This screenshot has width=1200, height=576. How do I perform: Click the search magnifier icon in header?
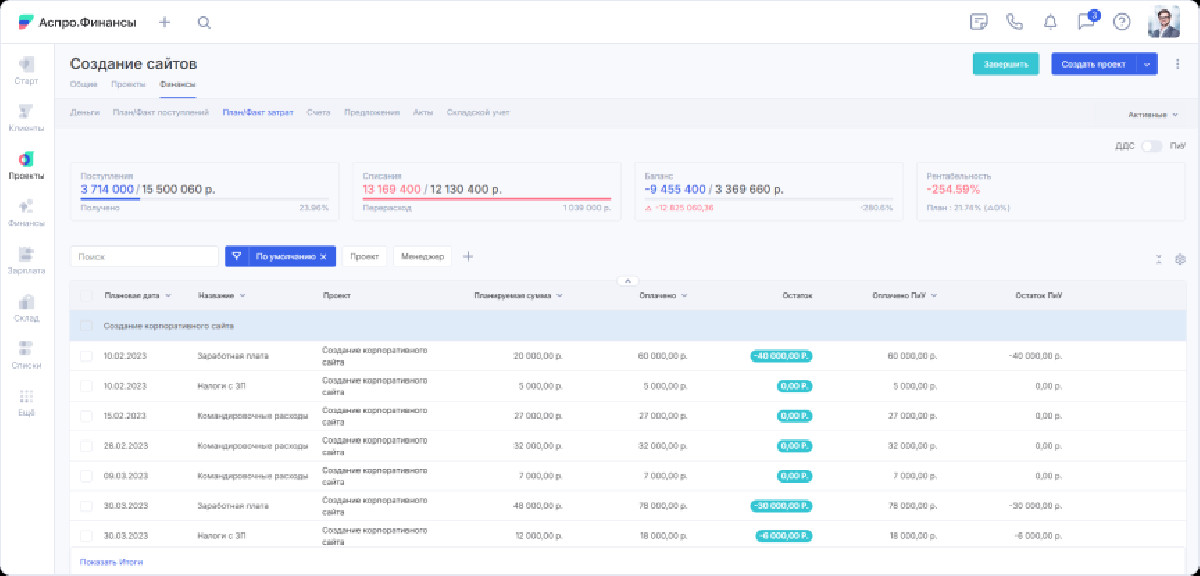(x=204, y=22)
